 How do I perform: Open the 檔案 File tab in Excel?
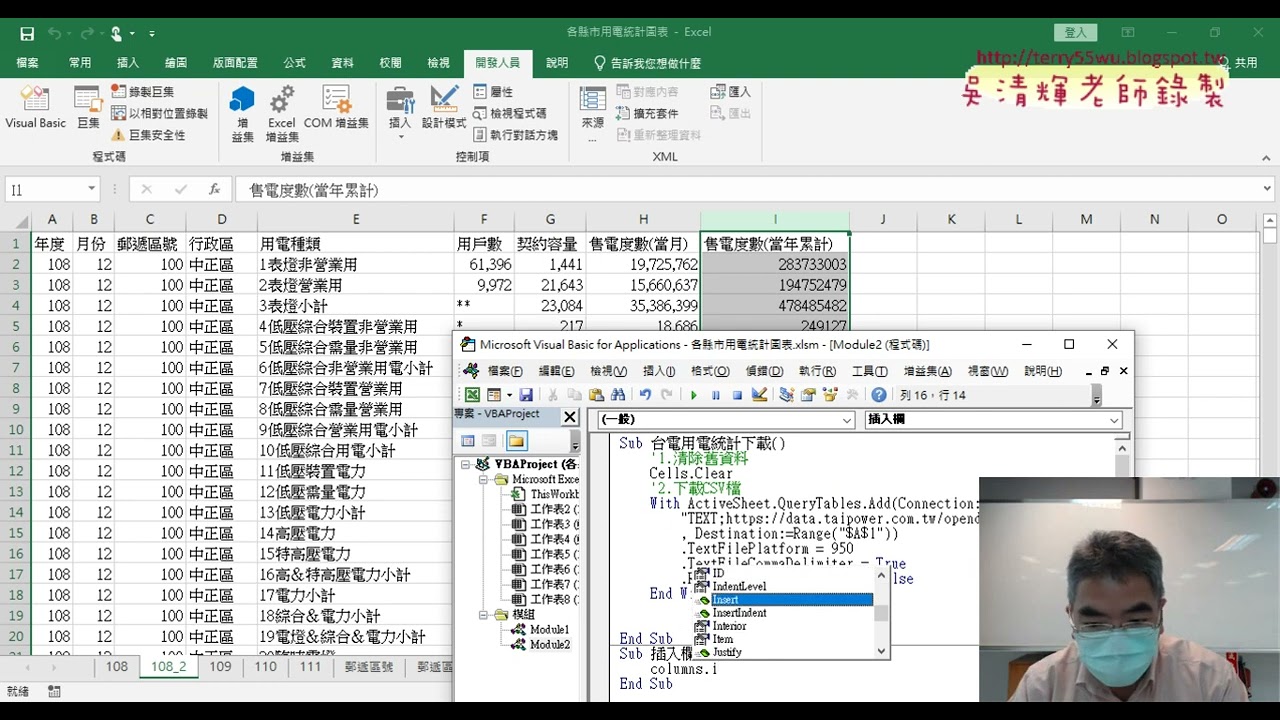pos(28,63)
